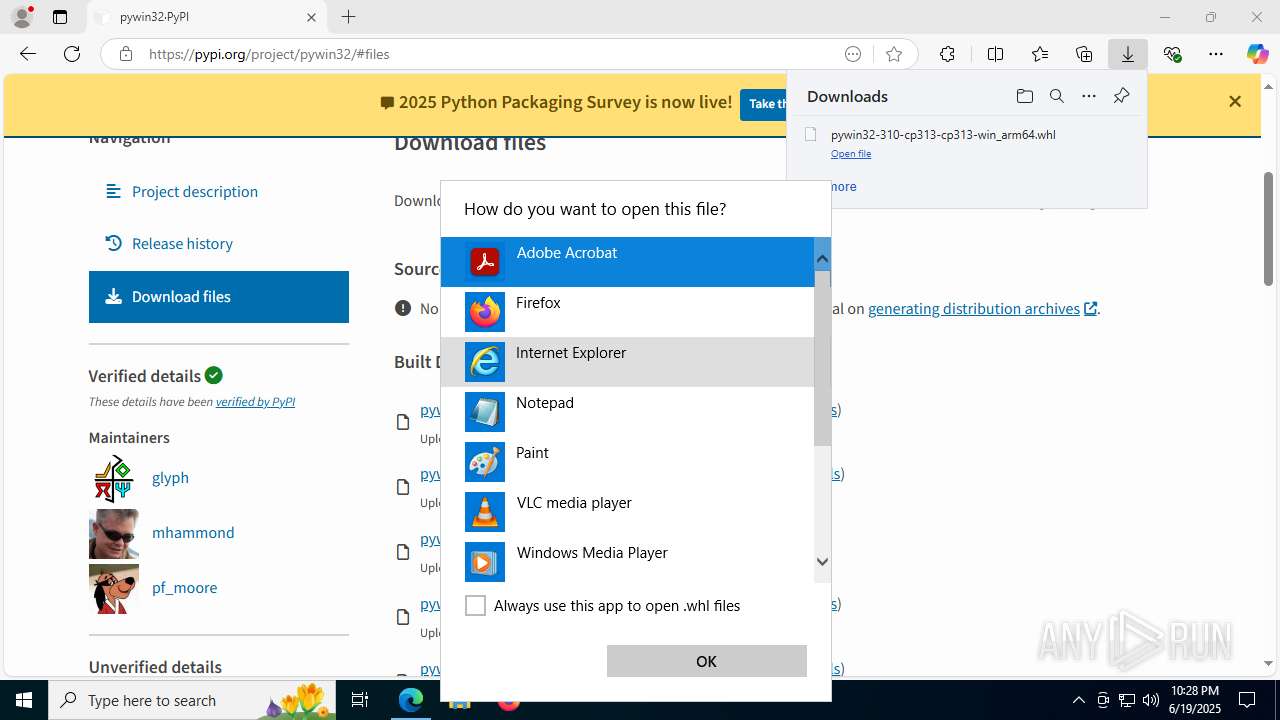Open maintainer glyph profile link
1280x720 pixels.
(x=170, y=478)
